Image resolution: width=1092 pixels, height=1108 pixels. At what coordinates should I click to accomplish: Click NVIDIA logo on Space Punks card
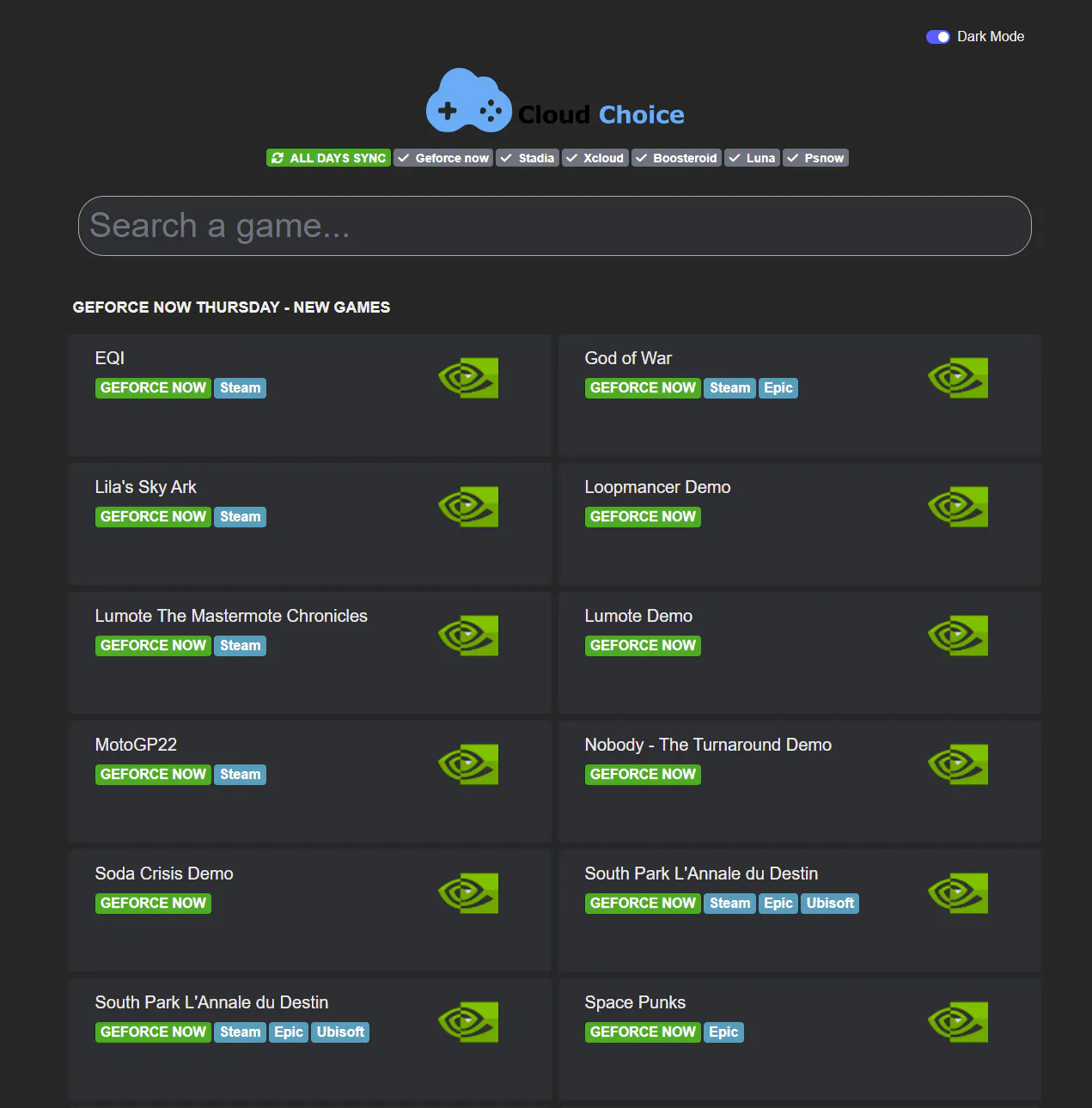958,1022
